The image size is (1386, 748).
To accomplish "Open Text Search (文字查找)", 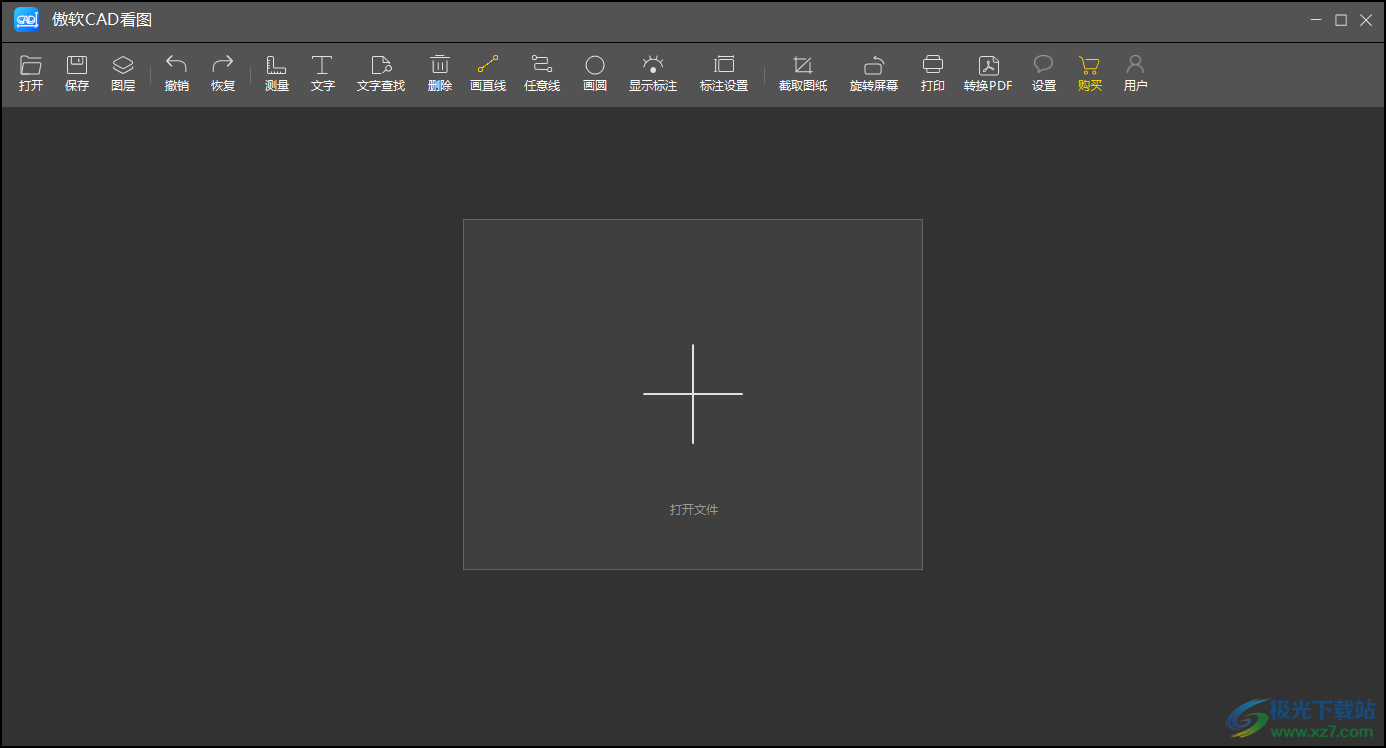I will (x=381, y=66).
